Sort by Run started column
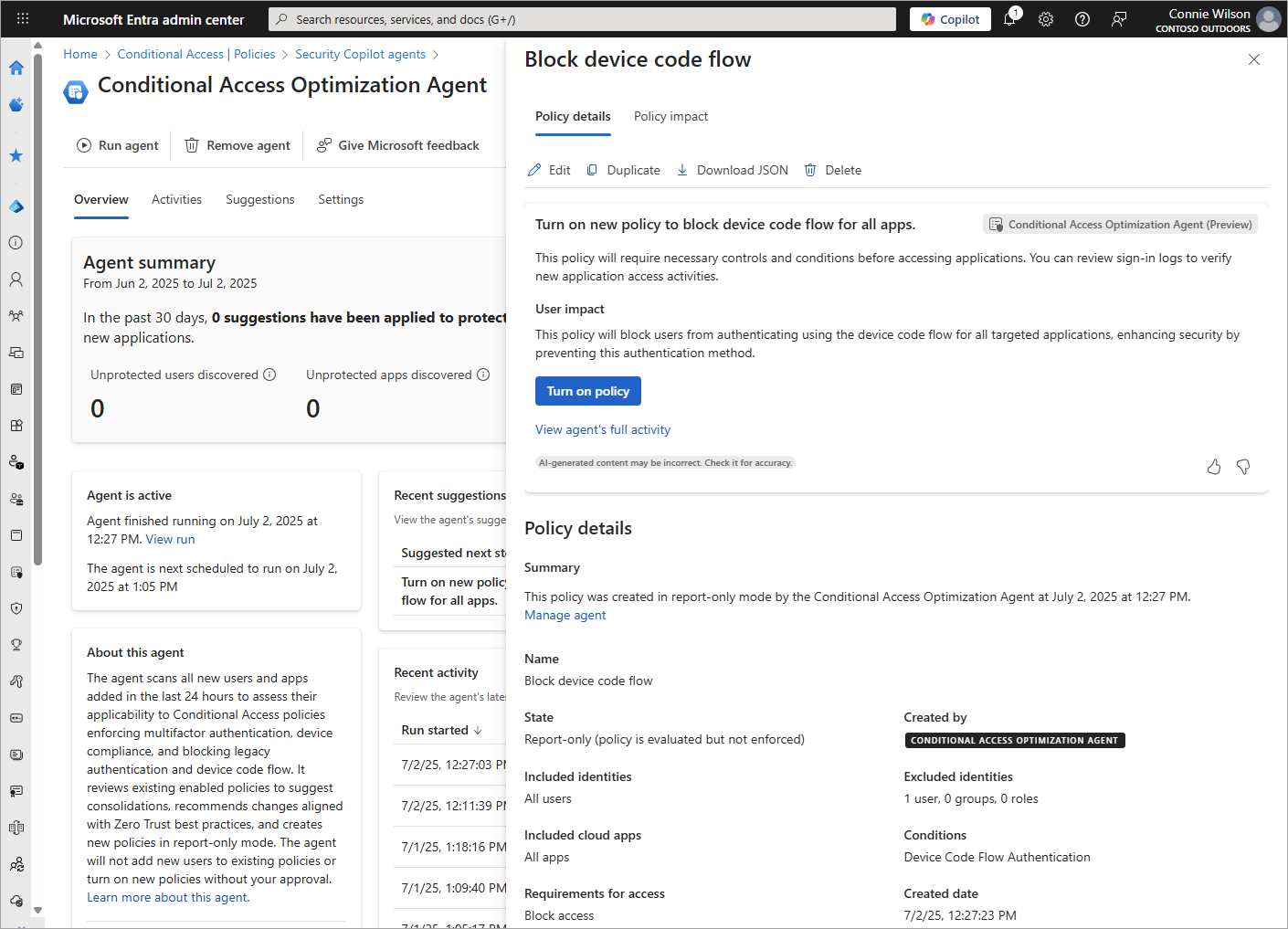The height and width of the screenshot is (929, 1288). (x=442, y=730)
